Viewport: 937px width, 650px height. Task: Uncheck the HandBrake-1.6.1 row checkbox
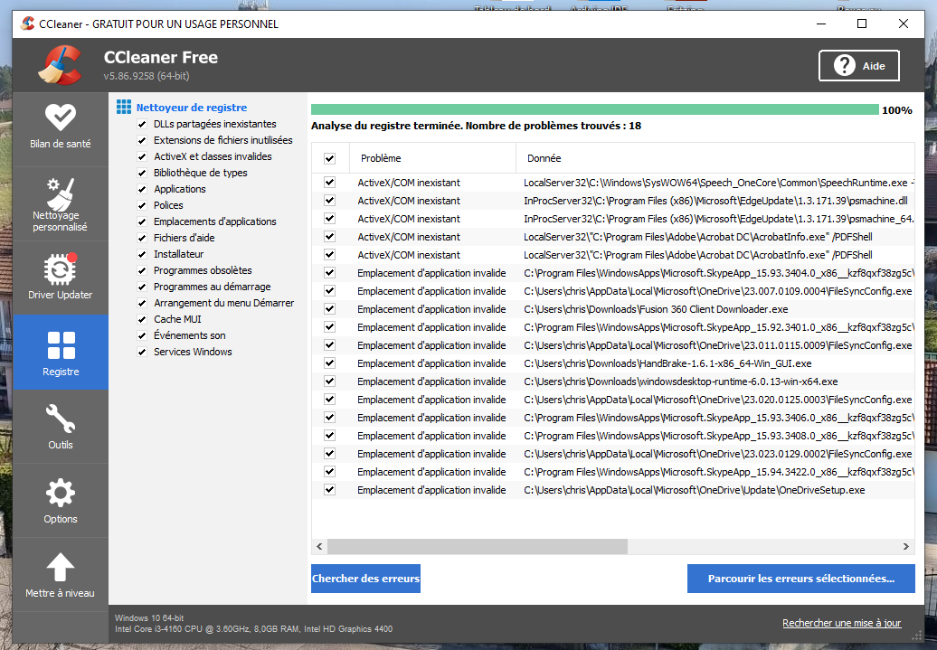[x=330, y=363]
